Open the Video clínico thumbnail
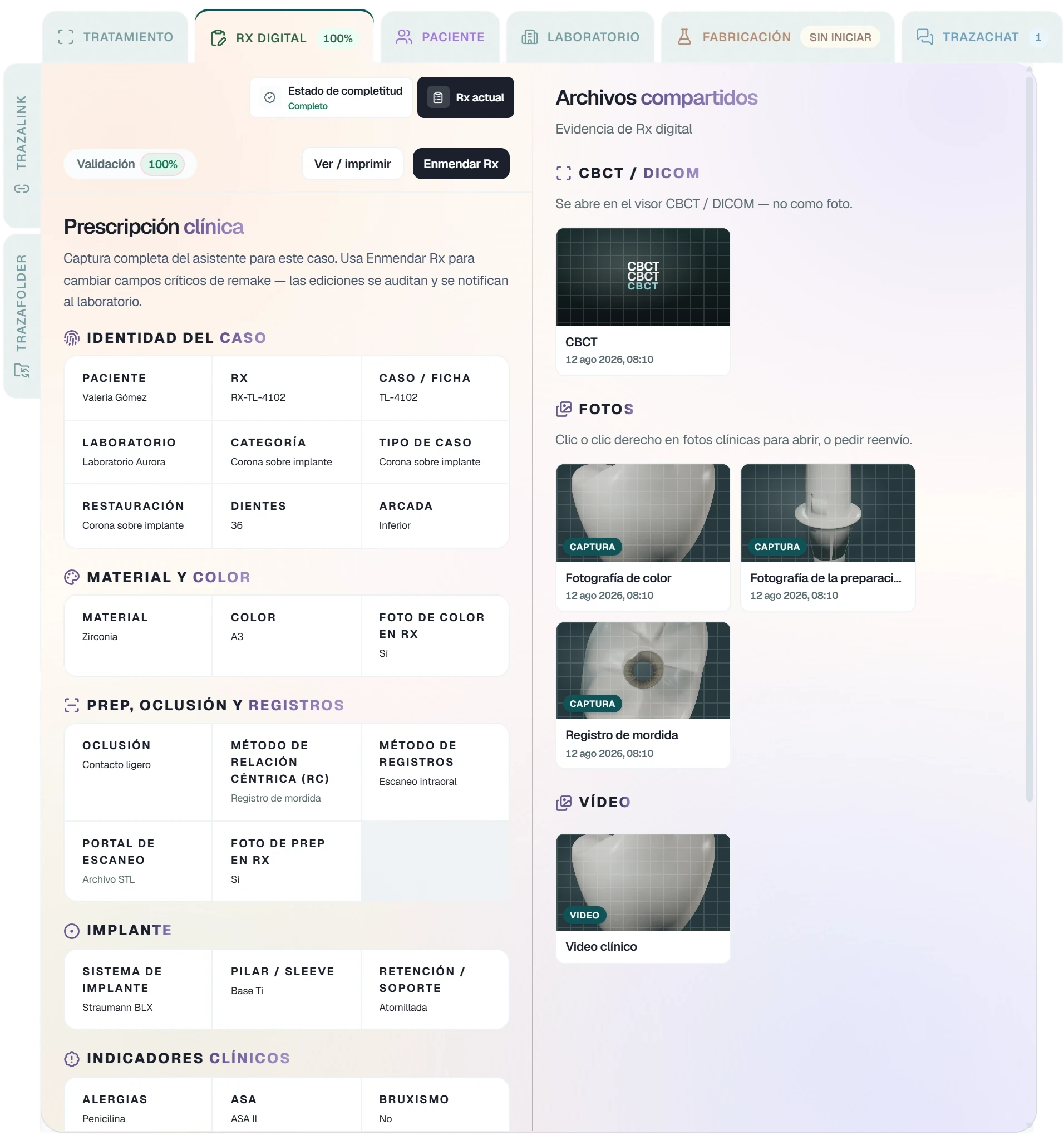1064x1140 pixels. coord(643,898)
